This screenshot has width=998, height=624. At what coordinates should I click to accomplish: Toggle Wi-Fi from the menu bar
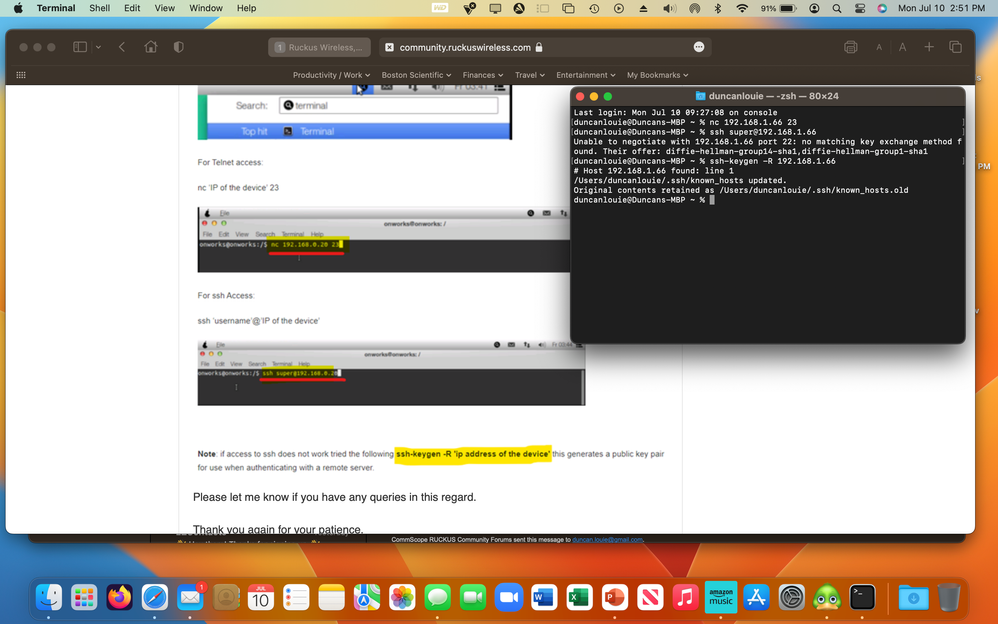(741, 8)
